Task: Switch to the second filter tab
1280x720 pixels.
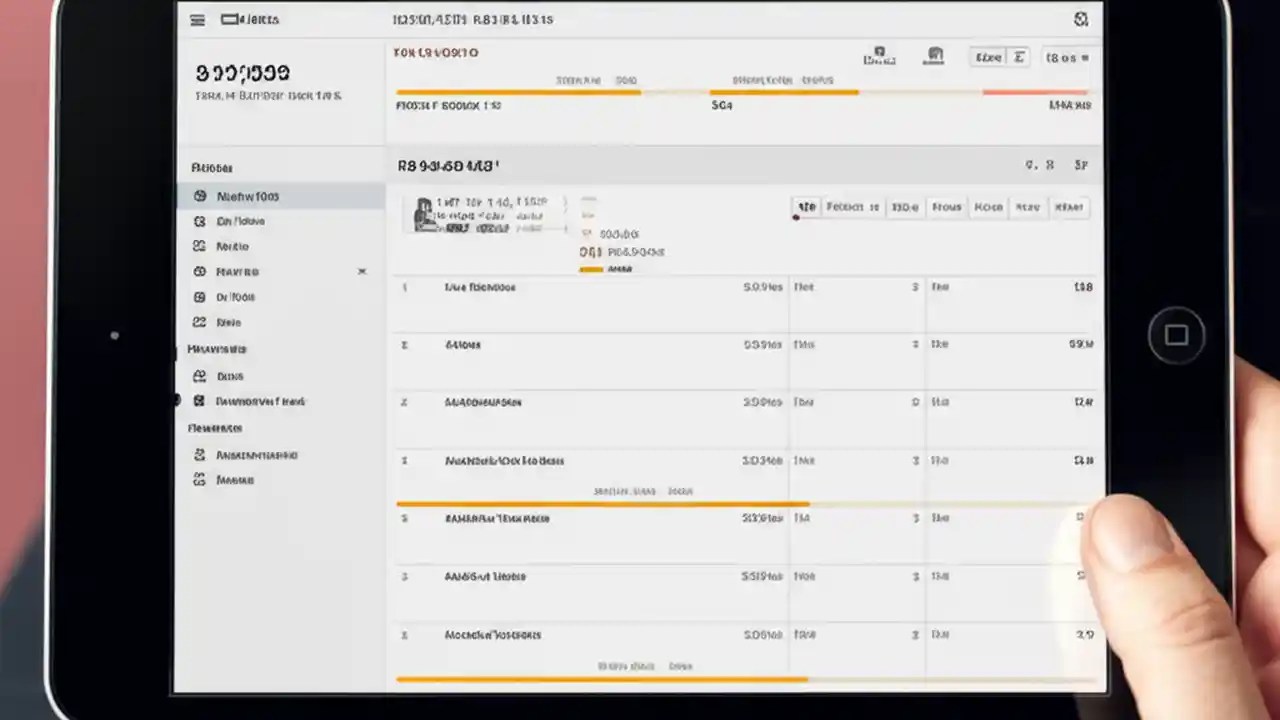Action: [851, 207]
